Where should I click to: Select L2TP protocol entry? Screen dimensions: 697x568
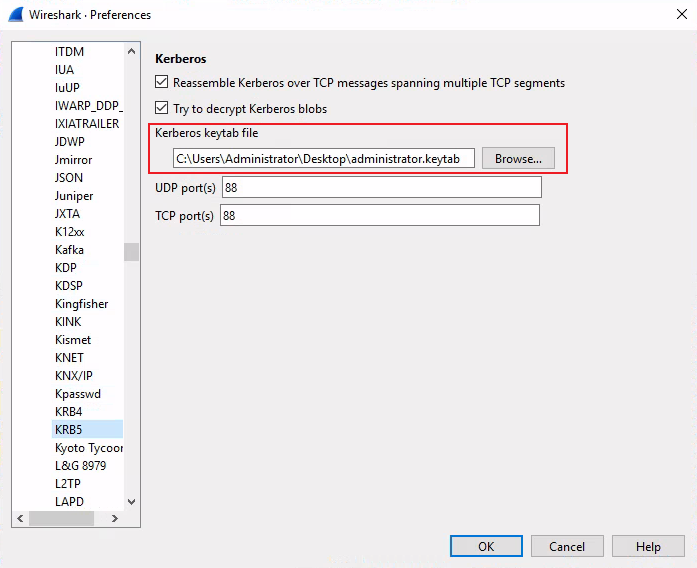(x=69, y=484)
